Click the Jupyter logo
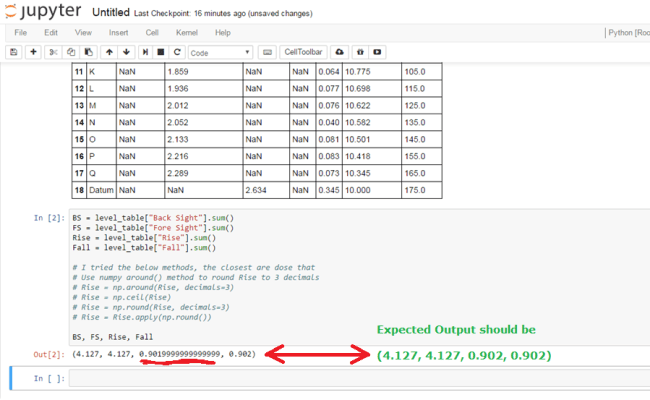 click(44, 11)
